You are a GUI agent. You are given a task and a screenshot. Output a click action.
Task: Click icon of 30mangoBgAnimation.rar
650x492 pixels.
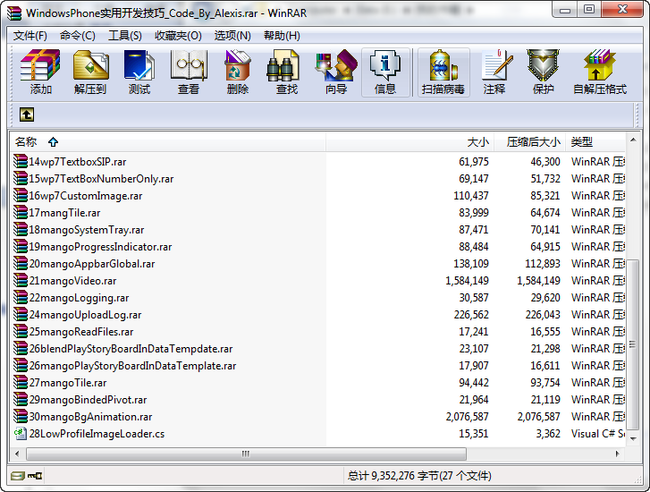[20, 416]
